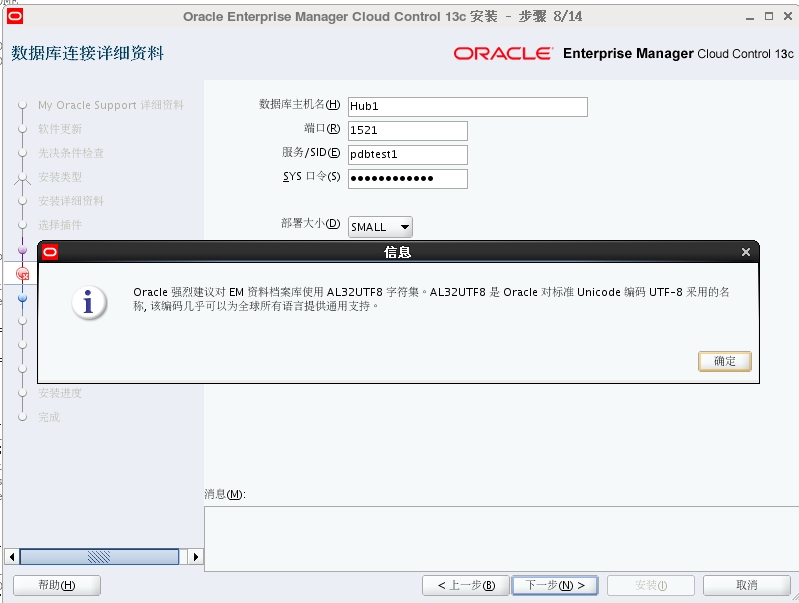799x603 pixels.
Task: Click the blue information icon in dialog
Action: click(x=89, y=303)
